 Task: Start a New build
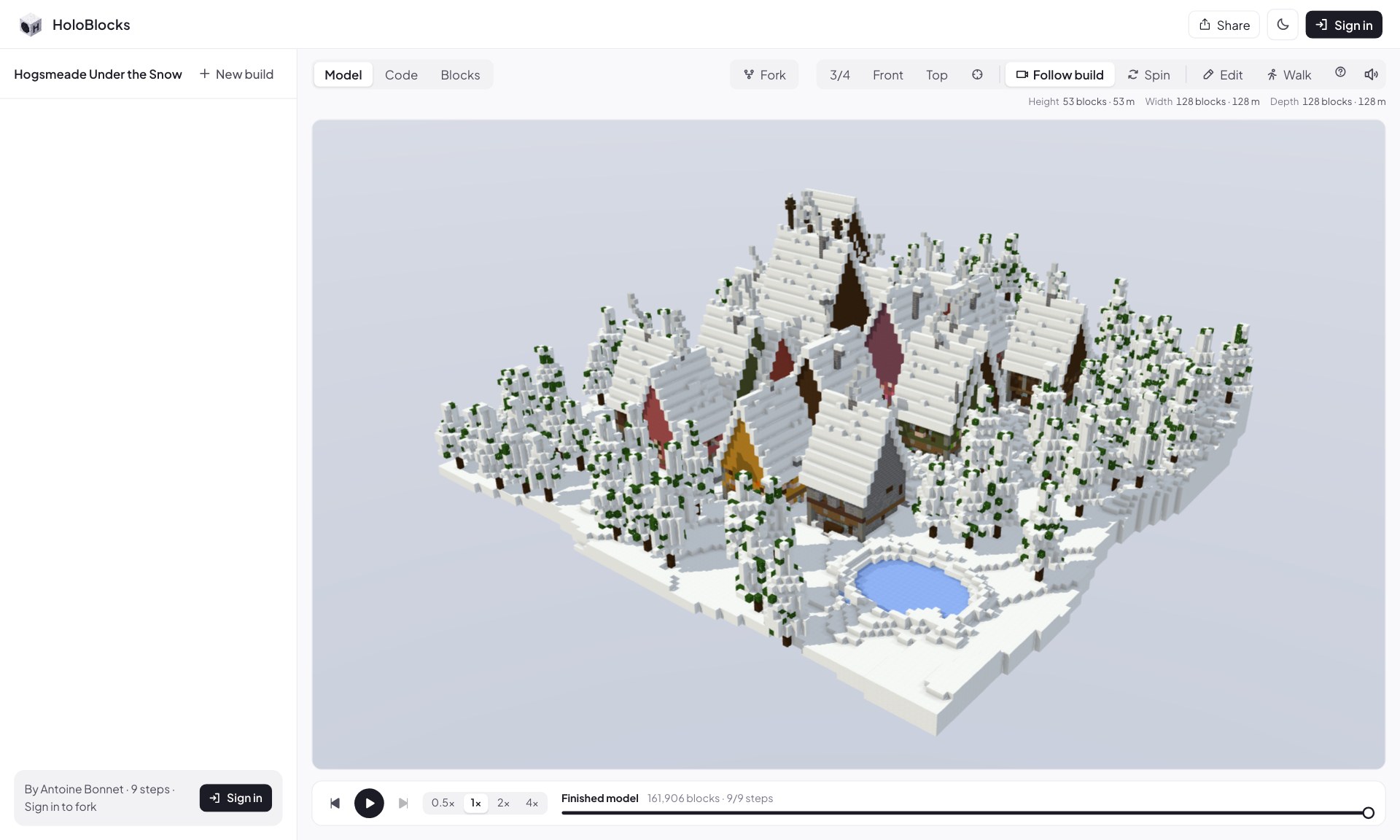point(236,74)
